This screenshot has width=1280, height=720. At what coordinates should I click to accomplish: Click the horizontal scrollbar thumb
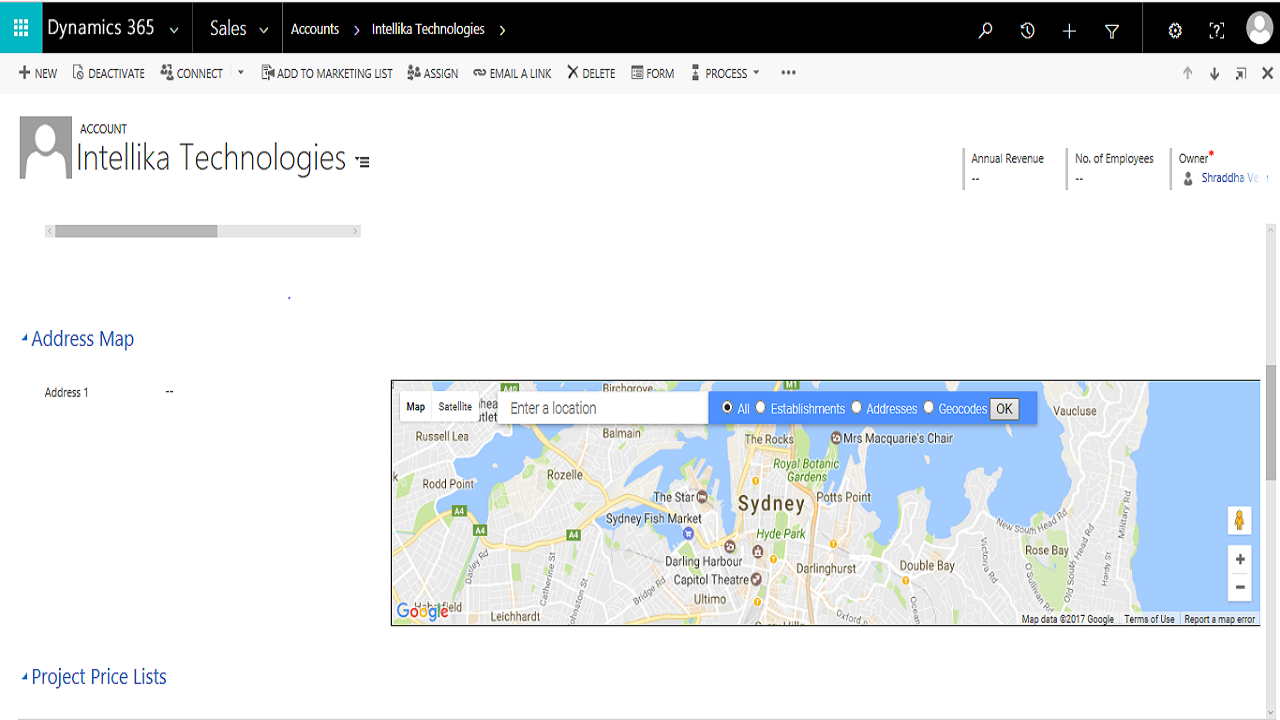pos(136,231)
